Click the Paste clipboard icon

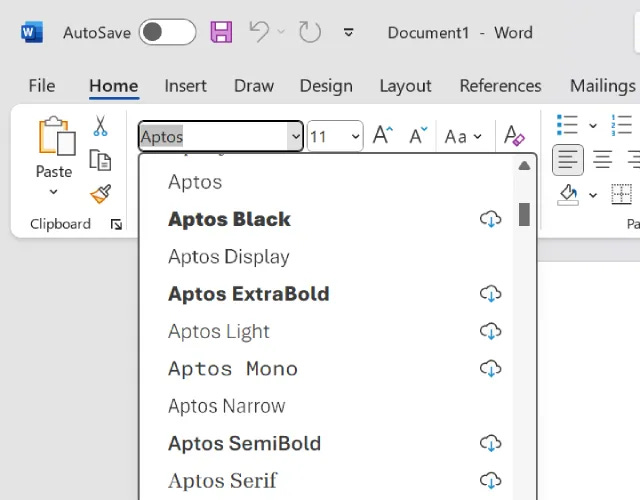57,136
